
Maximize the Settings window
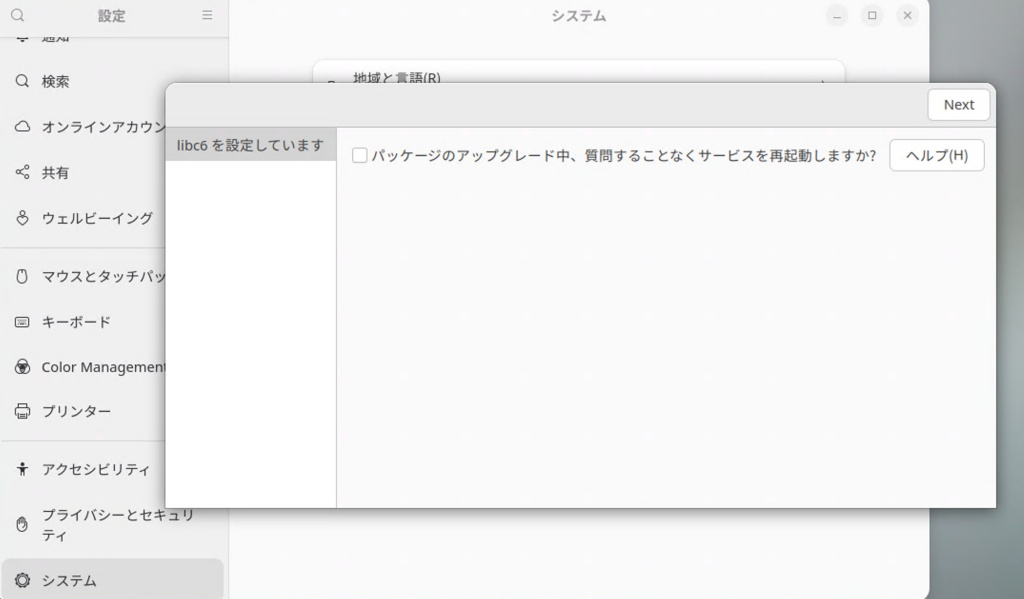872,15
